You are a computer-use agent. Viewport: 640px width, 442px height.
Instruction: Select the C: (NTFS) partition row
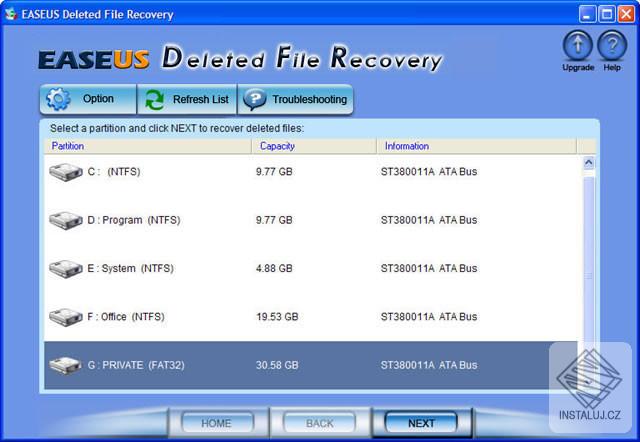(311, 172)
